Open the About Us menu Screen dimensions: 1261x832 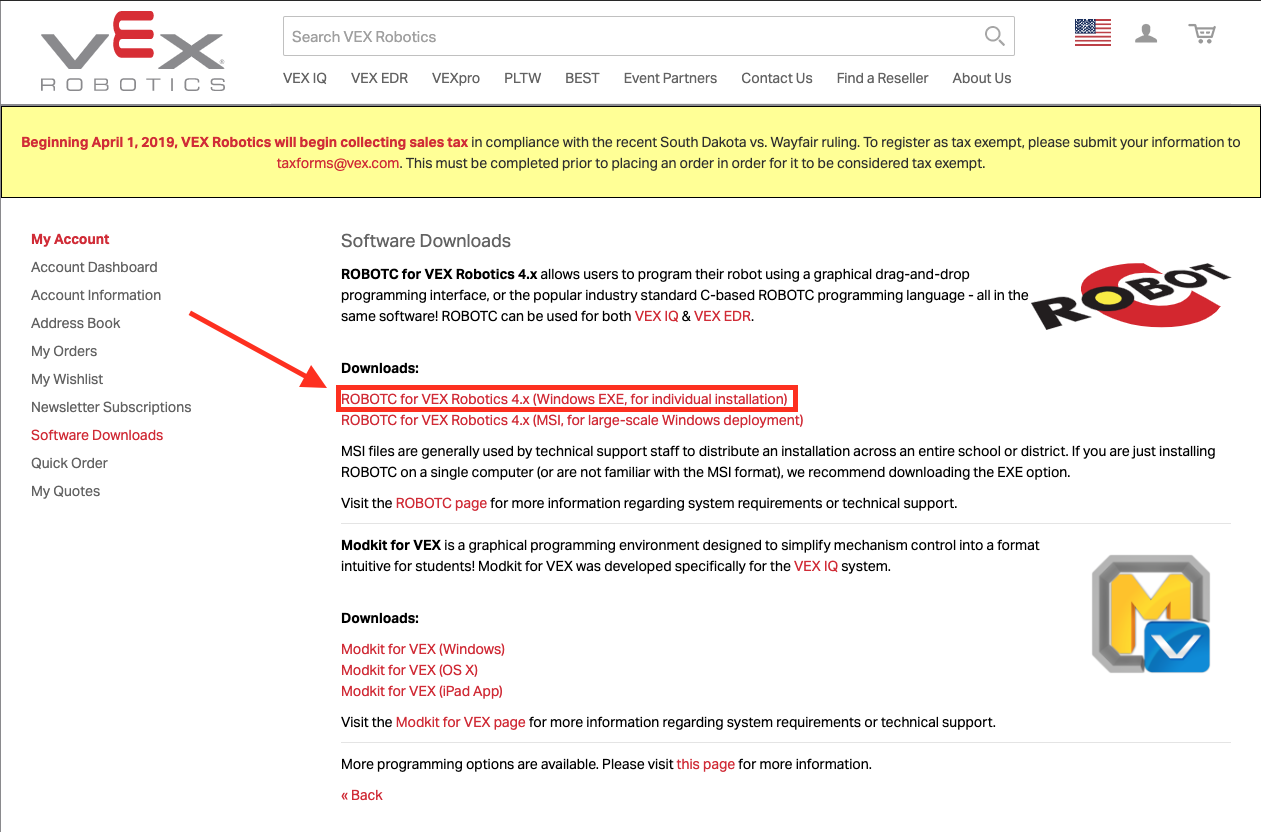click(982, 78)
